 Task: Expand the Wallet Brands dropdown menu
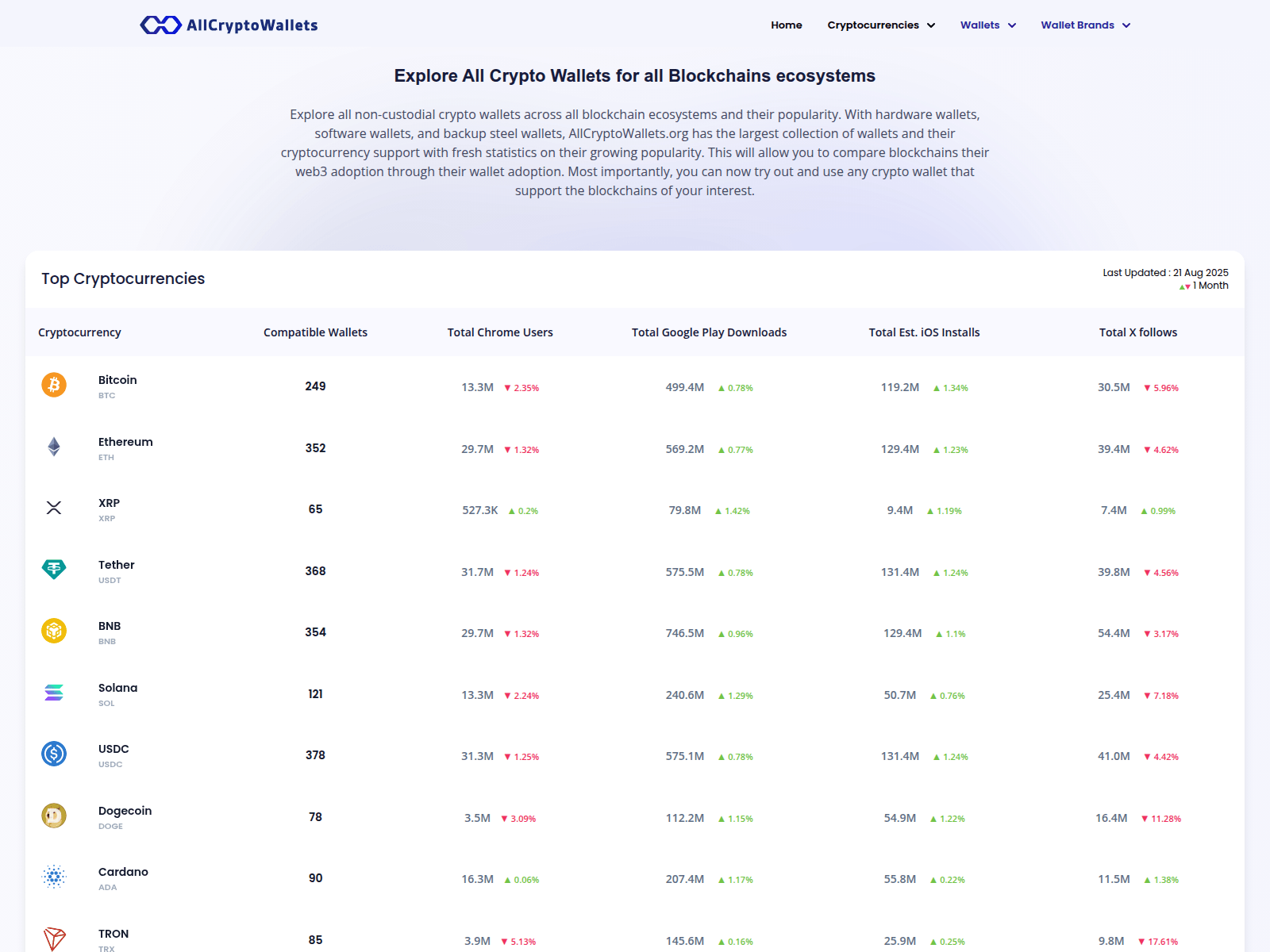coord(1086,25)
